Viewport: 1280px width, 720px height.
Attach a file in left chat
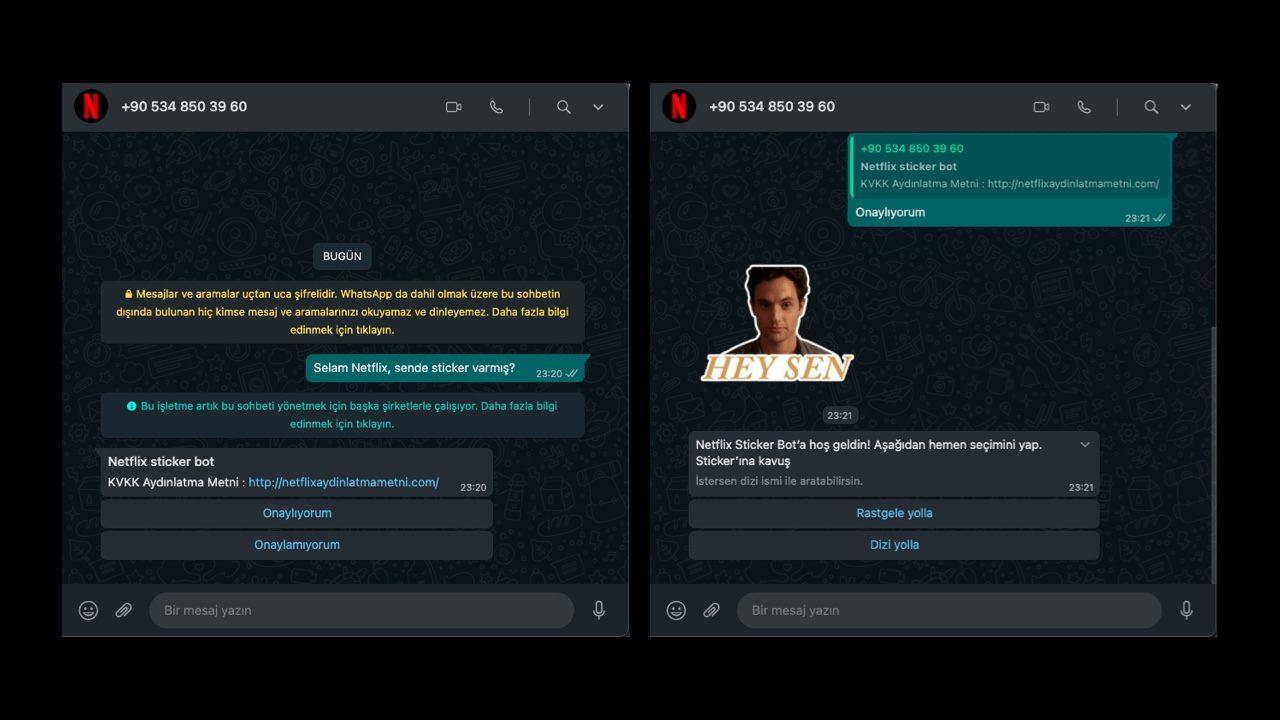click(x=124, y=610)
